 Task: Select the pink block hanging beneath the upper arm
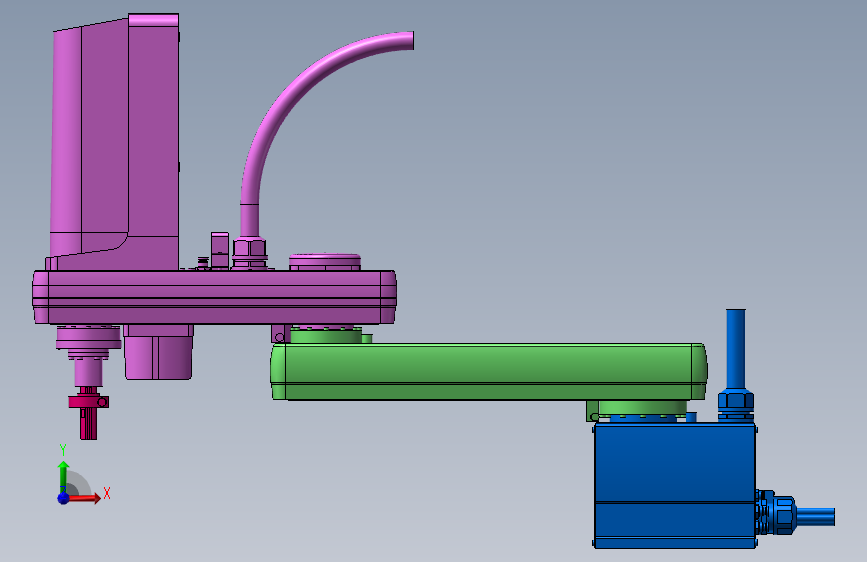coord(158,352)
